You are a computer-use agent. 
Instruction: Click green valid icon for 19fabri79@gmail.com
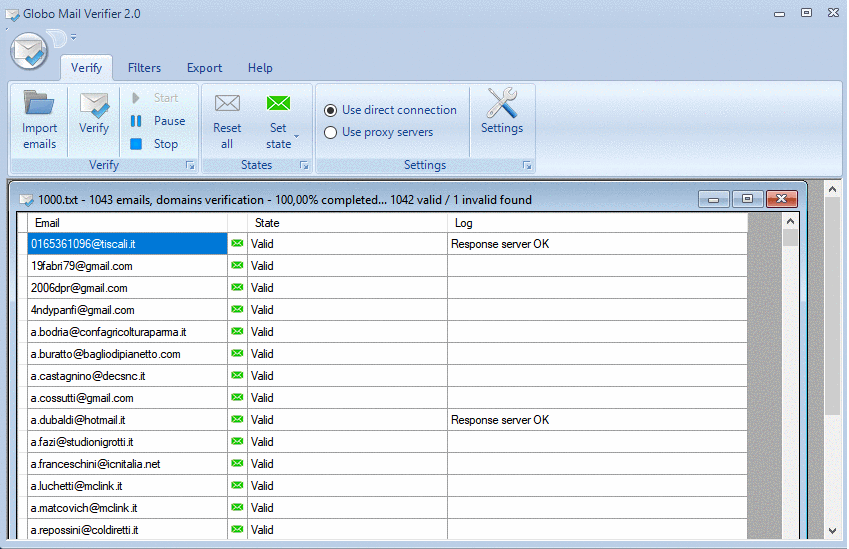237,265
